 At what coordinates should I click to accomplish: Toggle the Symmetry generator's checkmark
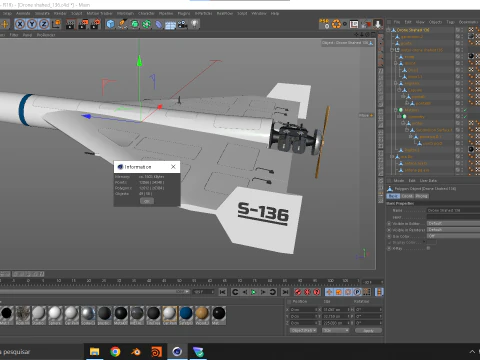pyautogui.click(x=465, y=117)
